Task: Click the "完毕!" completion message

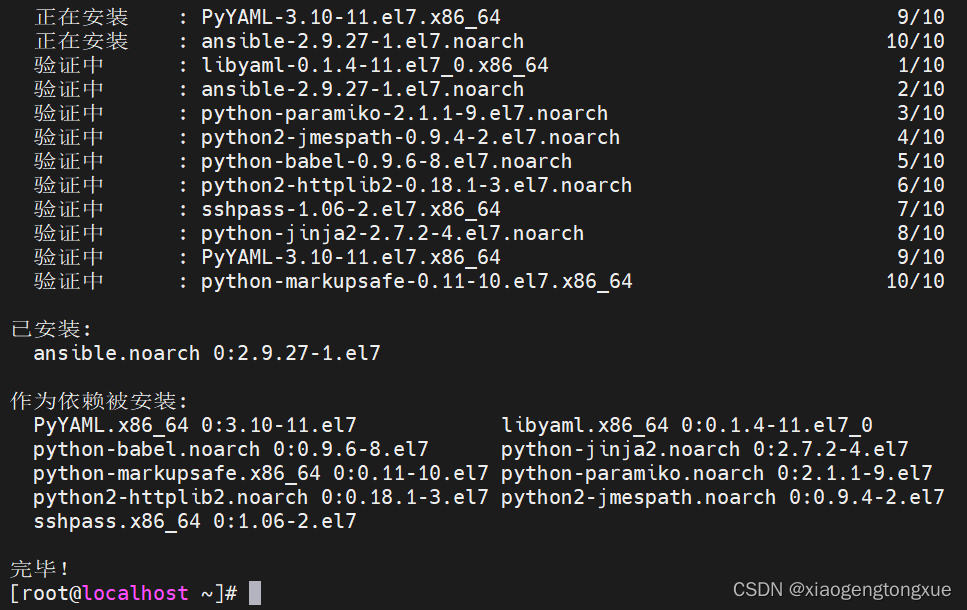Action: pos(39,568)
